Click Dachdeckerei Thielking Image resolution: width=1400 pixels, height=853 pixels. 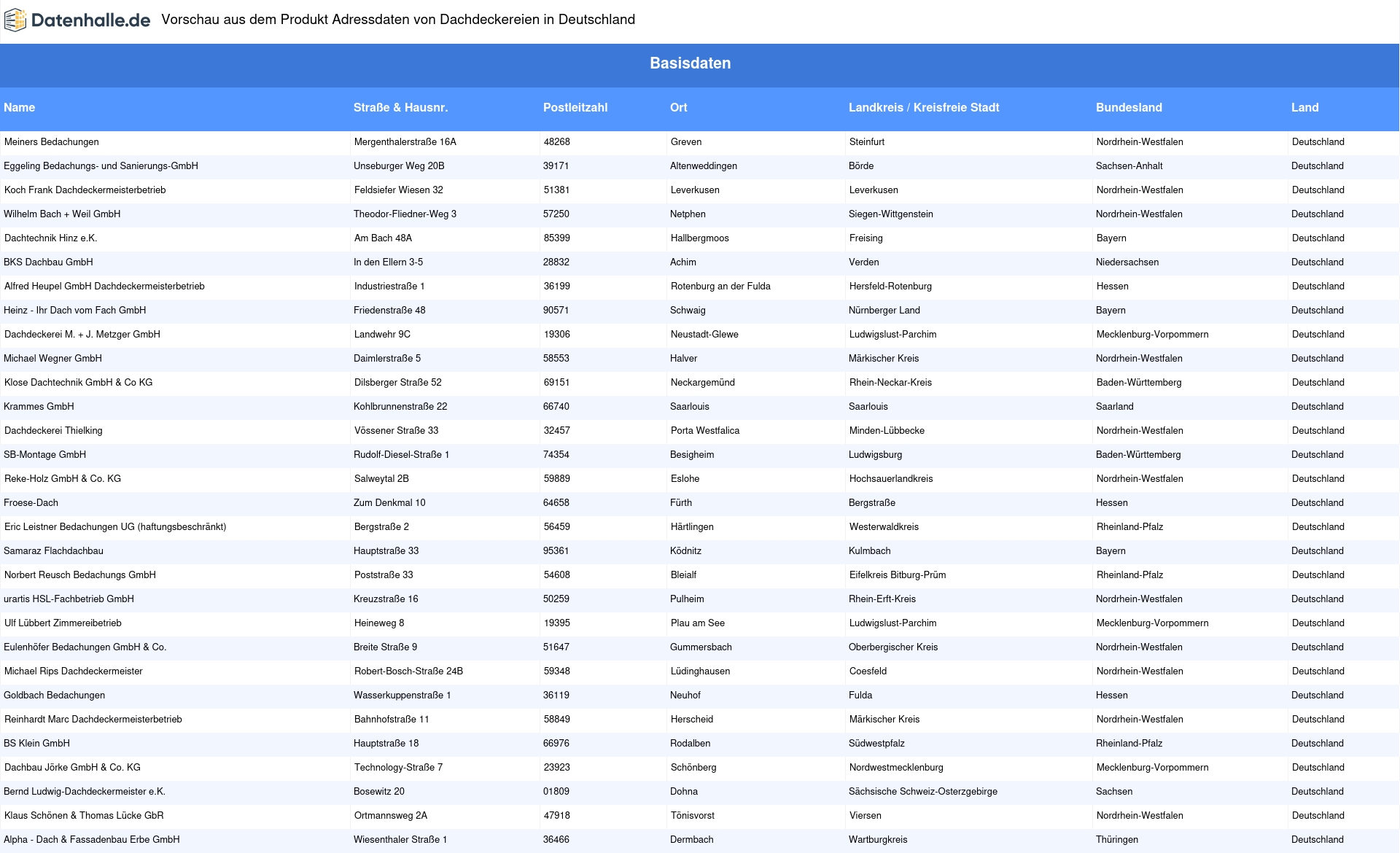pos(53,431)
